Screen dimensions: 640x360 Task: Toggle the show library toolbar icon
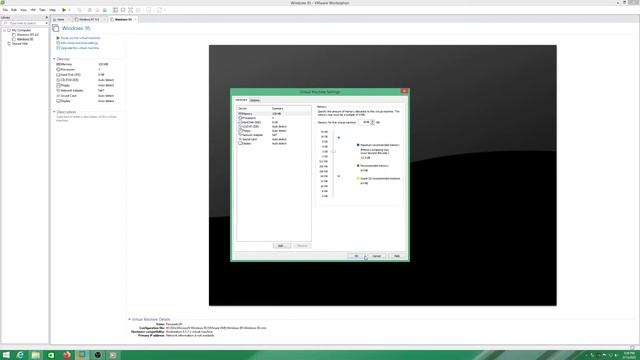click(x=116, y=10)
